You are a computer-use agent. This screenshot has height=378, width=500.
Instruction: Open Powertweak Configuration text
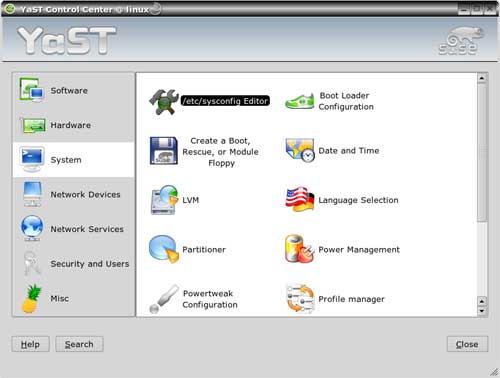[210, 299]
